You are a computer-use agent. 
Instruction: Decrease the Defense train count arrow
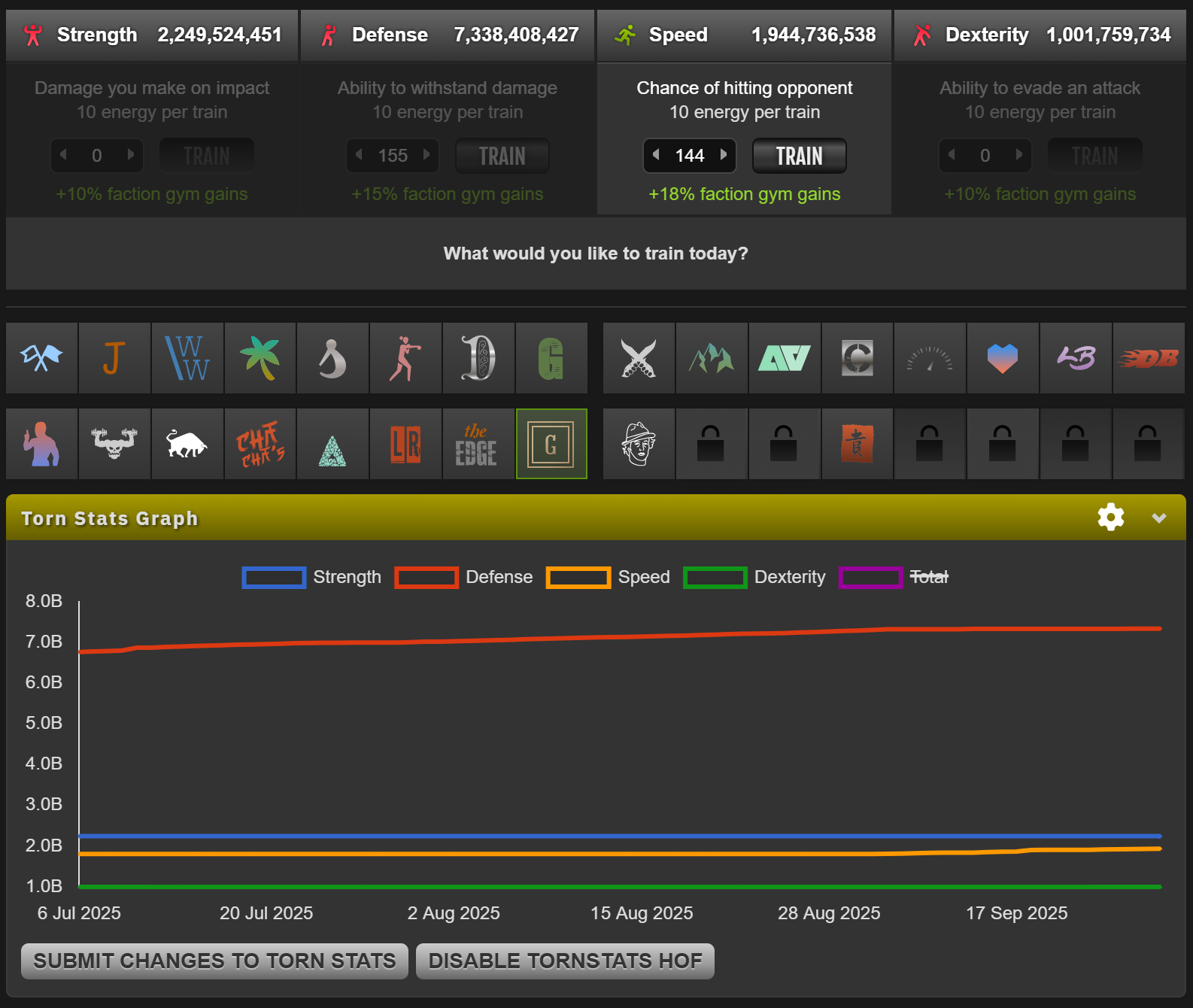360,155
